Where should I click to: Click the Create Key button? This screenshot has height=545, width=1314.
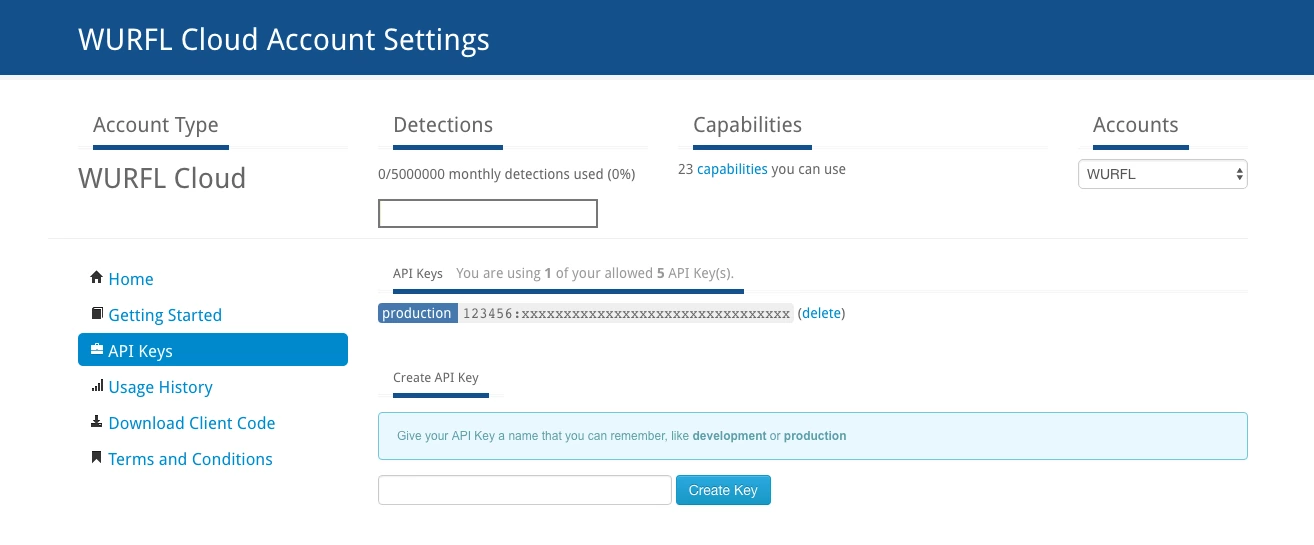tap(723, 490)
